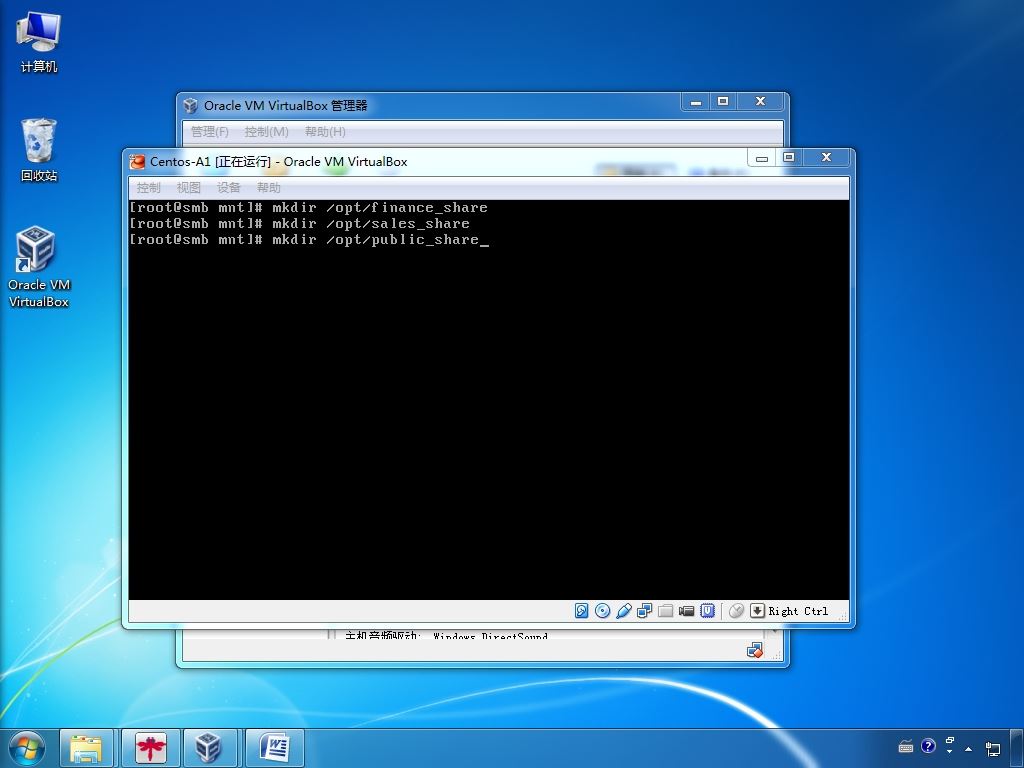
Task: Click the optical disc drive status icon
Action: tap(603, 611)
